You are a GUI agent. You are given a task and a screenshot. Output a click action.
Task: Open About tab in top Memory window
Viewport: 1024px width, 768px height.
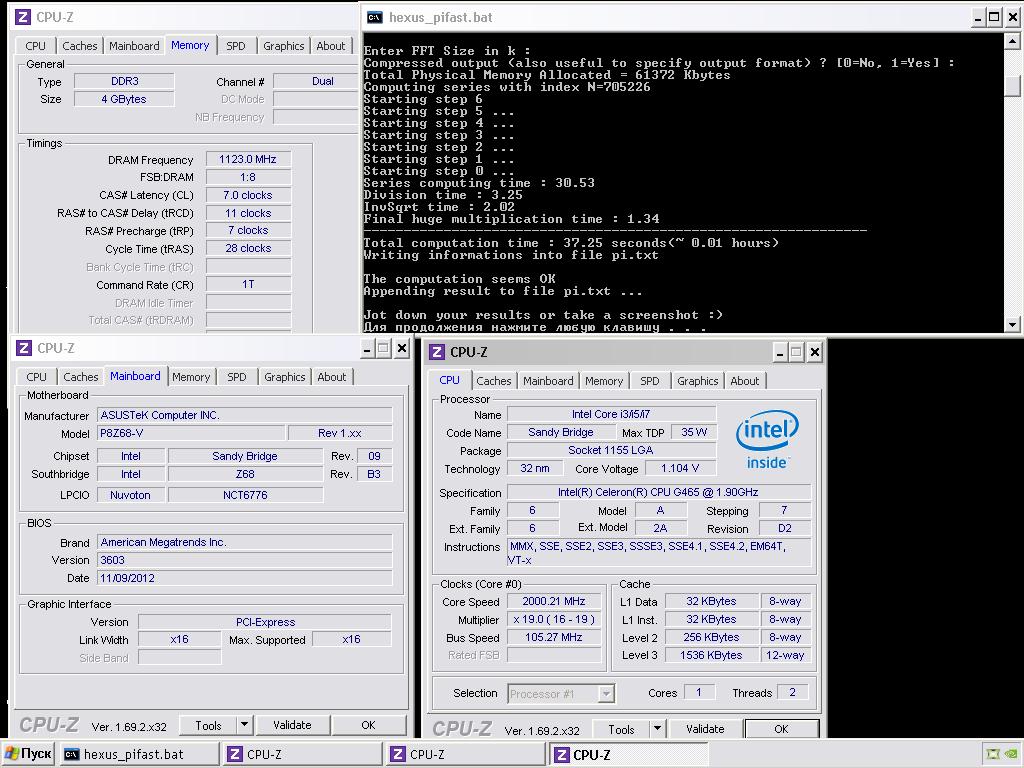point(330,46)
